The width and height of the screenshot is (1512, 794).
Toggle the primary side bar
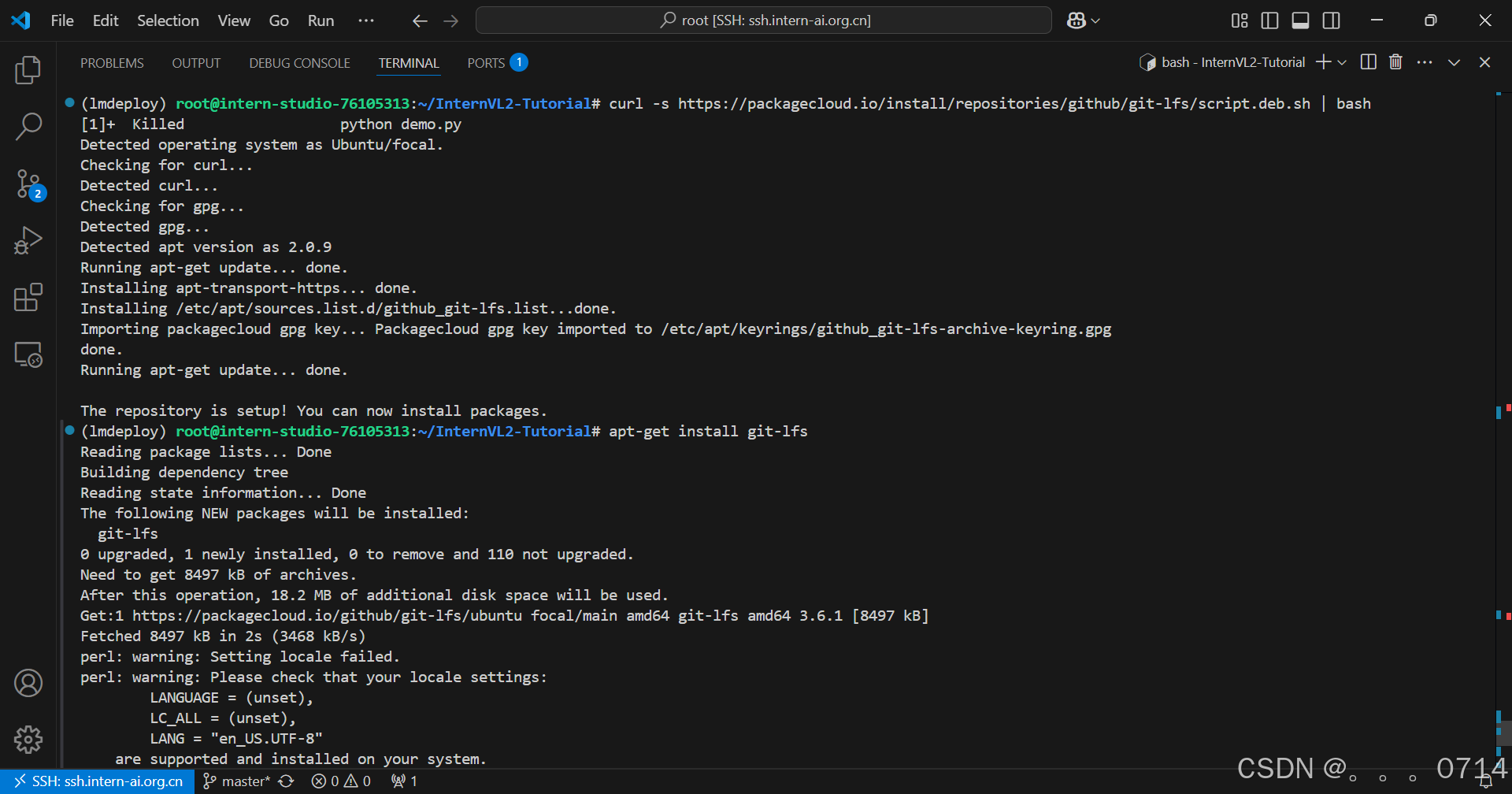pyautogui.click(x=1270, y=20)
